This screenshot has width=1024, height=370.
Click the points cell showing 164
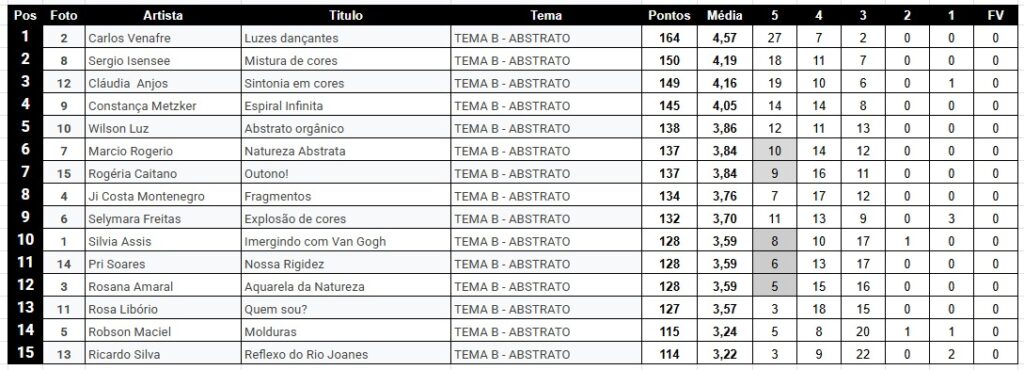669,38
